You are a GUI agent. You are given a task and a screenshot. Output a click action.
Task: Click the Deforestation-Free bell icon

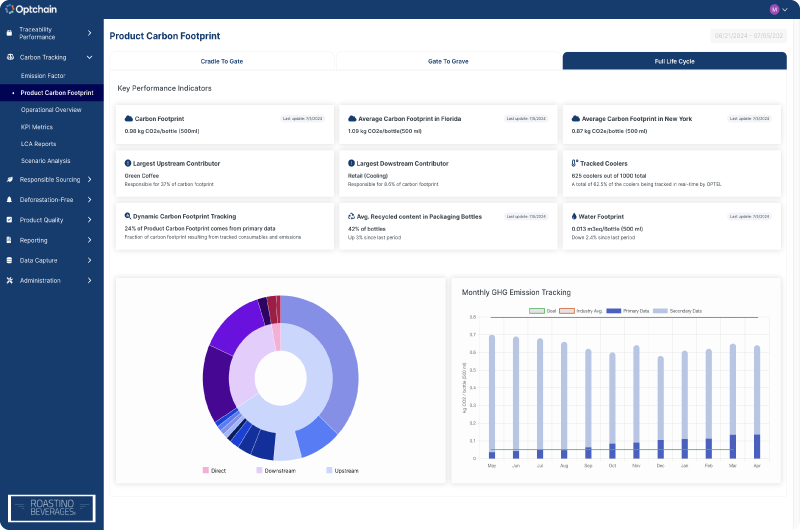9,200
